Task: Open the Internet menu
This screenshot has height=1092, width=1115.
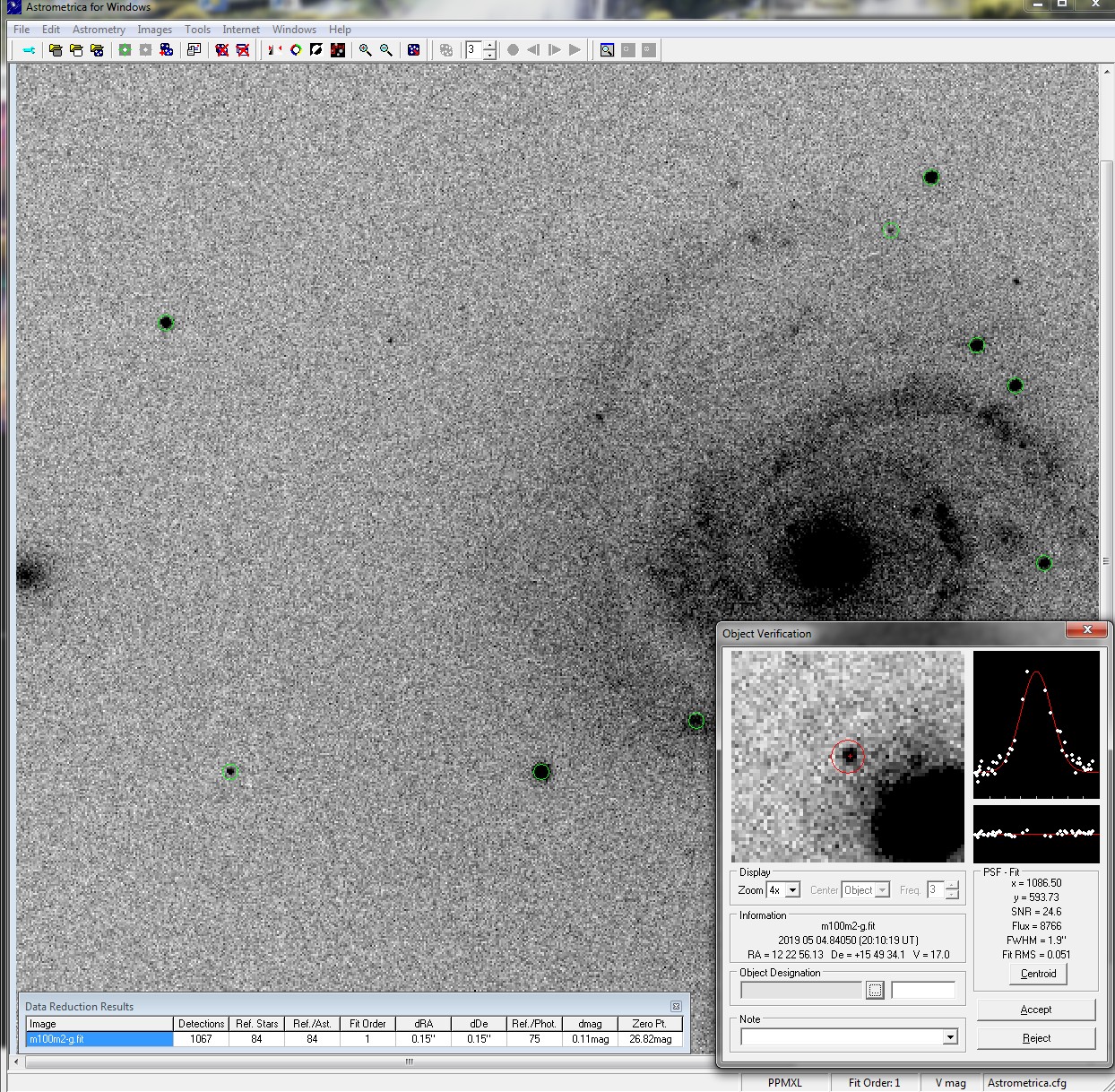Action: tap(241, 30)
